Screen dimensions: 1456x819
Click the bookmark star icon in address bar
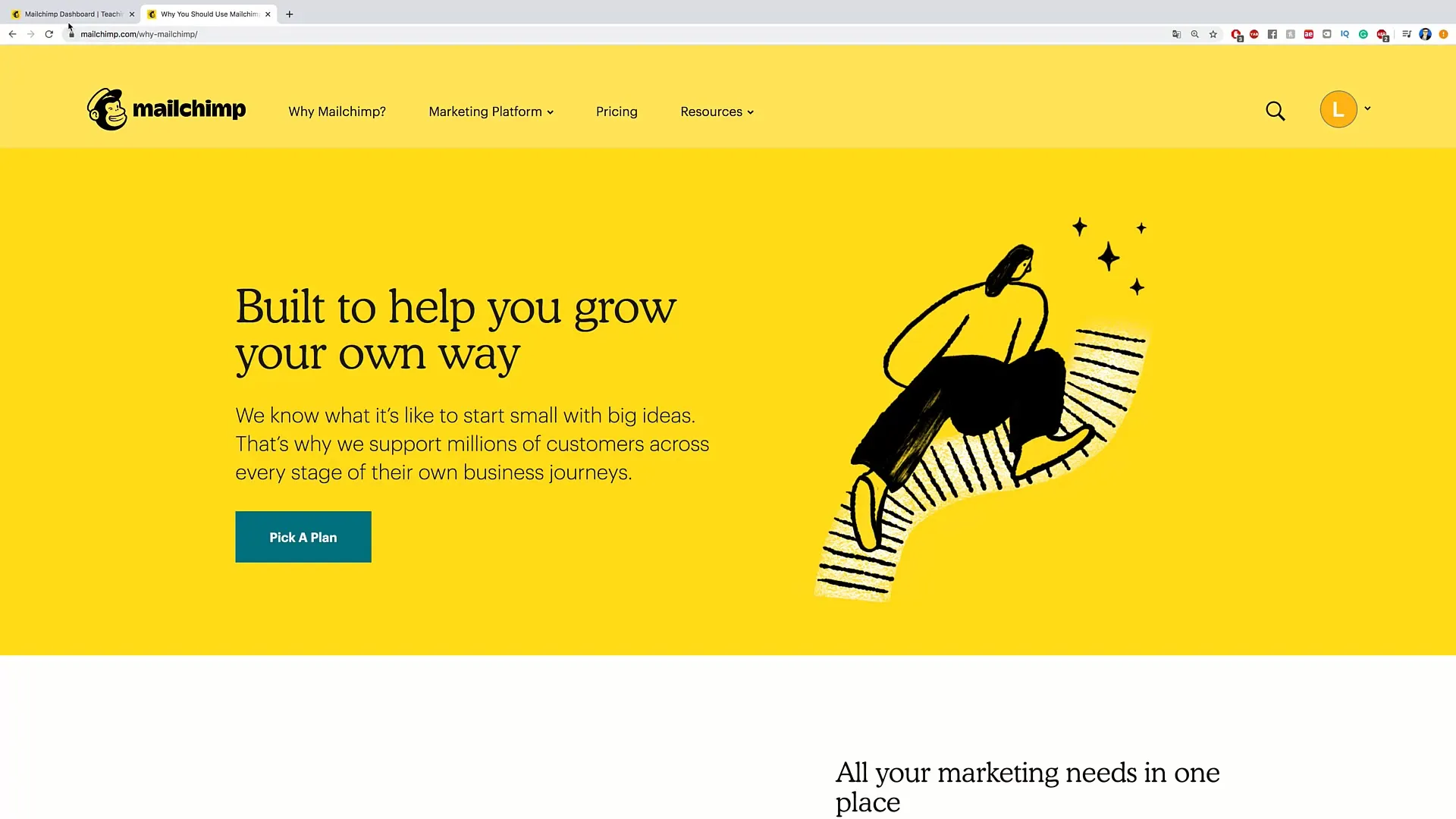coord(1213,34)
